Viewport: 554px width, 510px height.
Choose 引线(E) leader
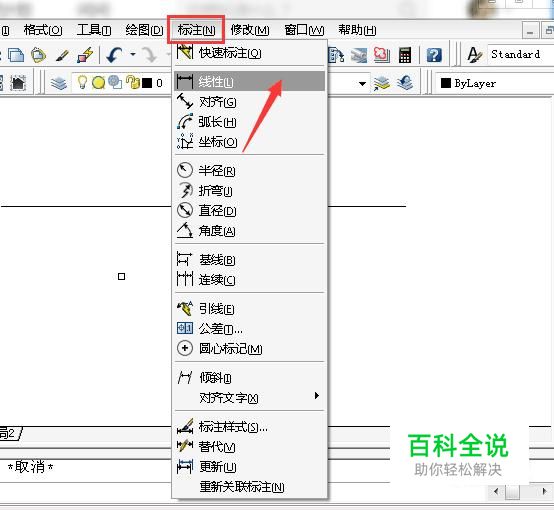tap(249, 309)
